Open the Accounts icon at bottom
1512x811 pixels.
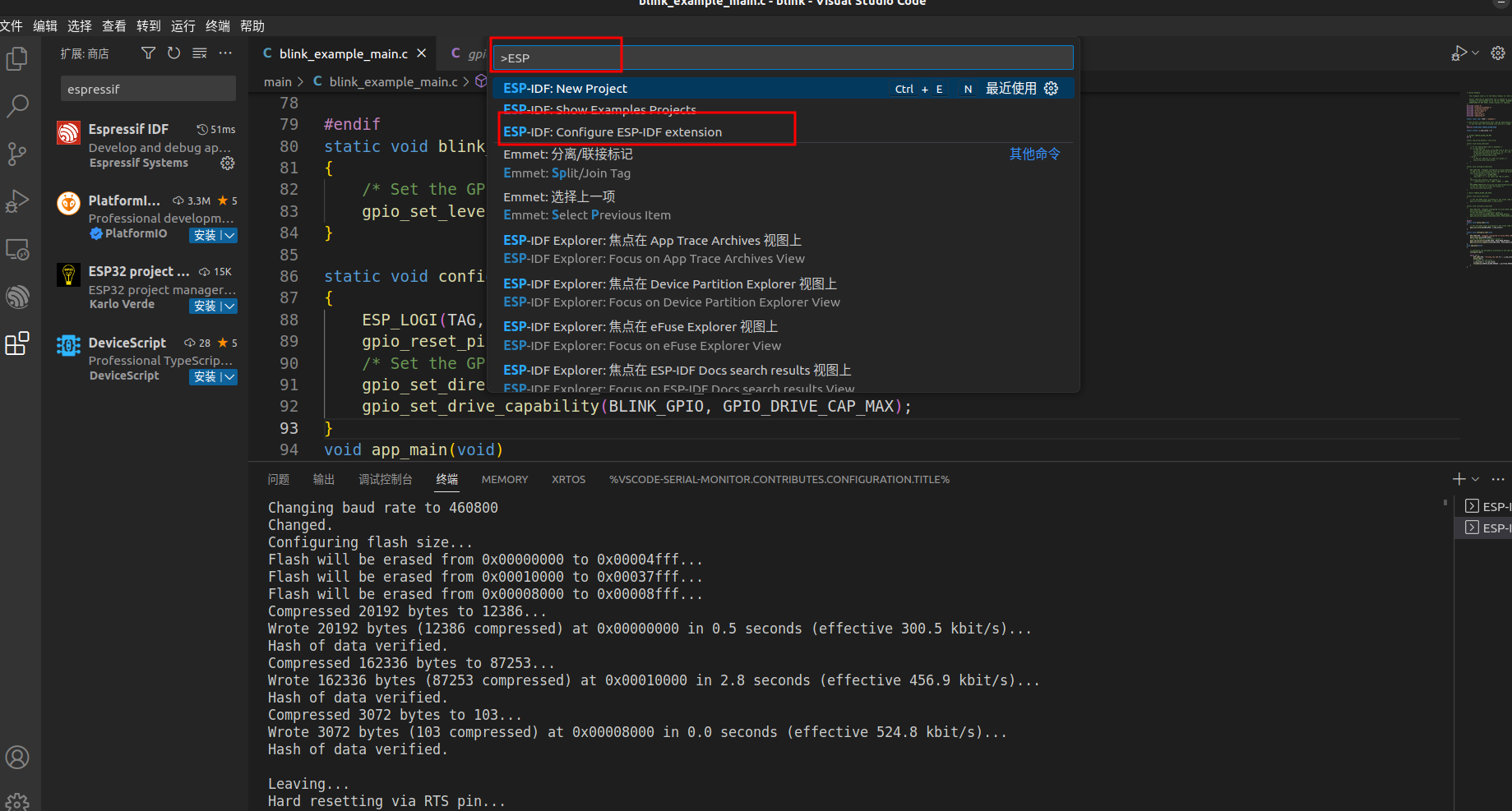17,758
